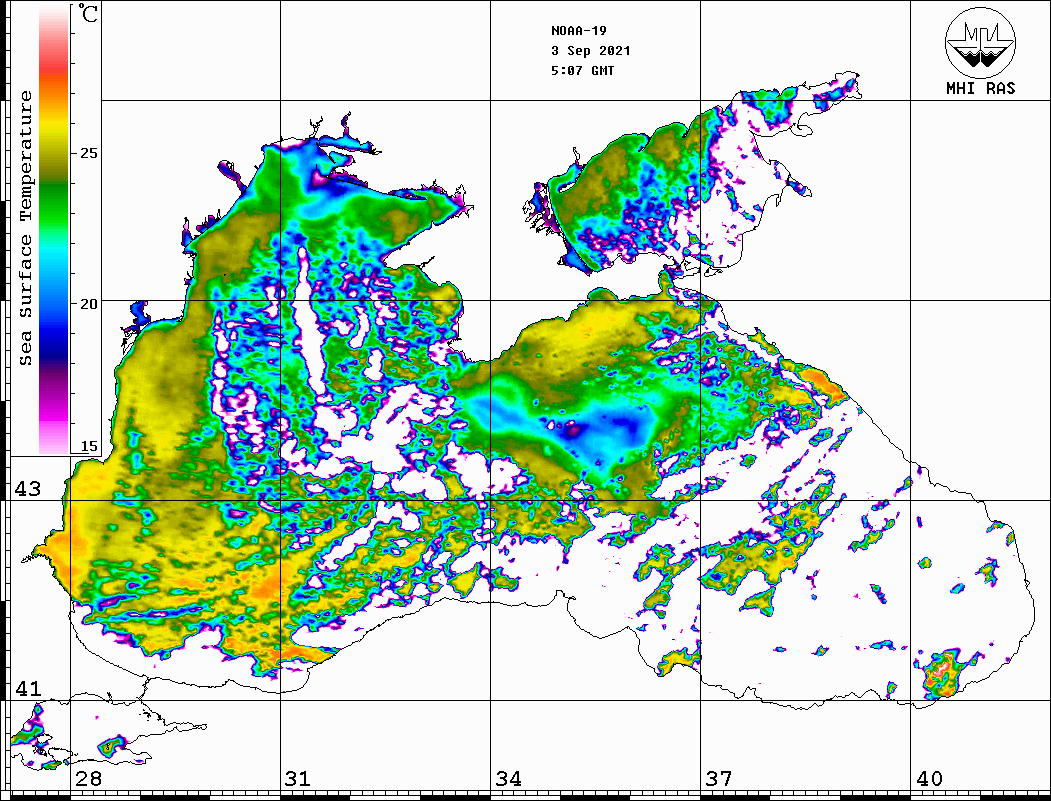The width and height of the screenshot is (1051, 801).
Task: Click the '5:07 GMT' time text
Action: click(x=582, y=70)
